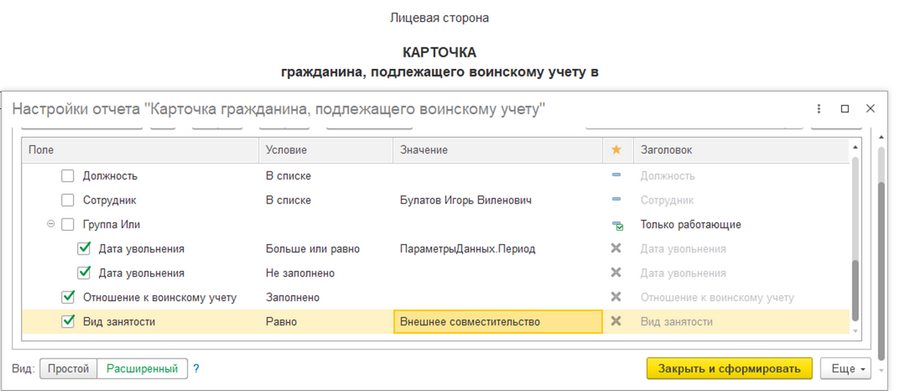Click X icon in Отношение к воинскому учету row
Image resolution: width=900 pixels, height=391 pixels.
616,297
